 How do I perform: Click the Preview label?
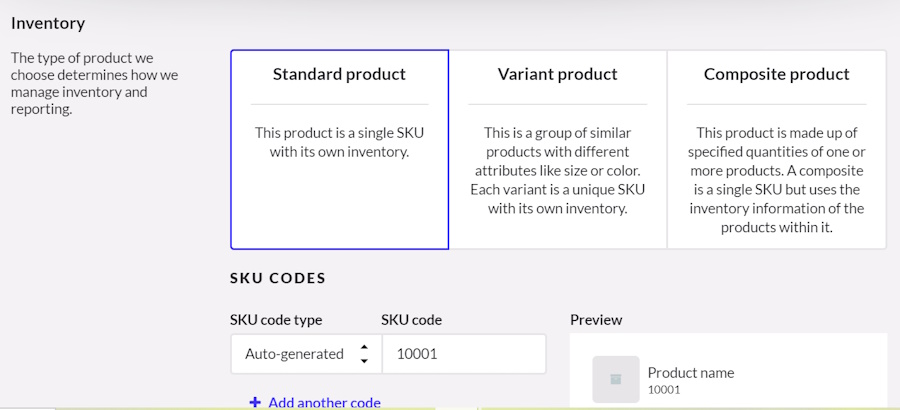pos(596,320)
